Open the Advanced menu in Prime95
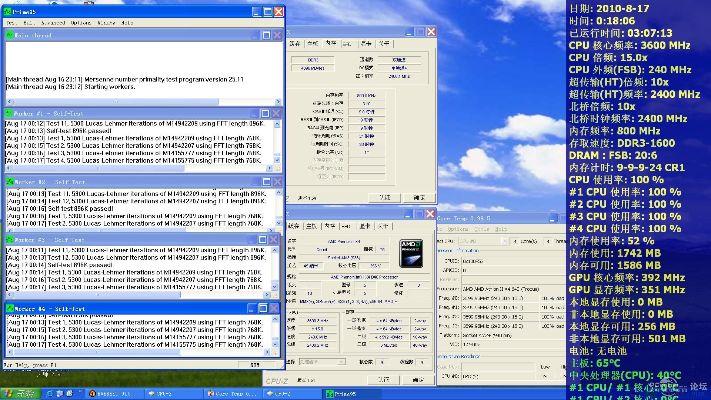711x400 pixels. click(x=51, y=21)
